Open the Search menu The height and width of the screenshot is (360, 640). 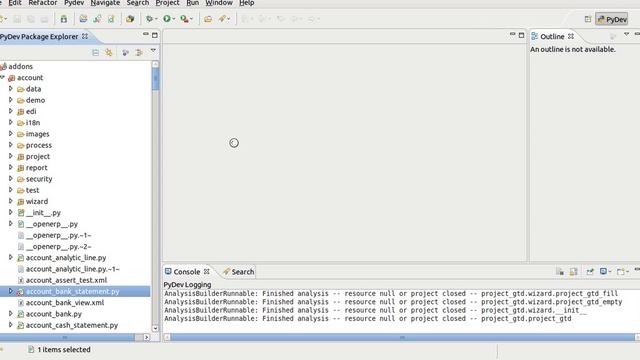138,3
